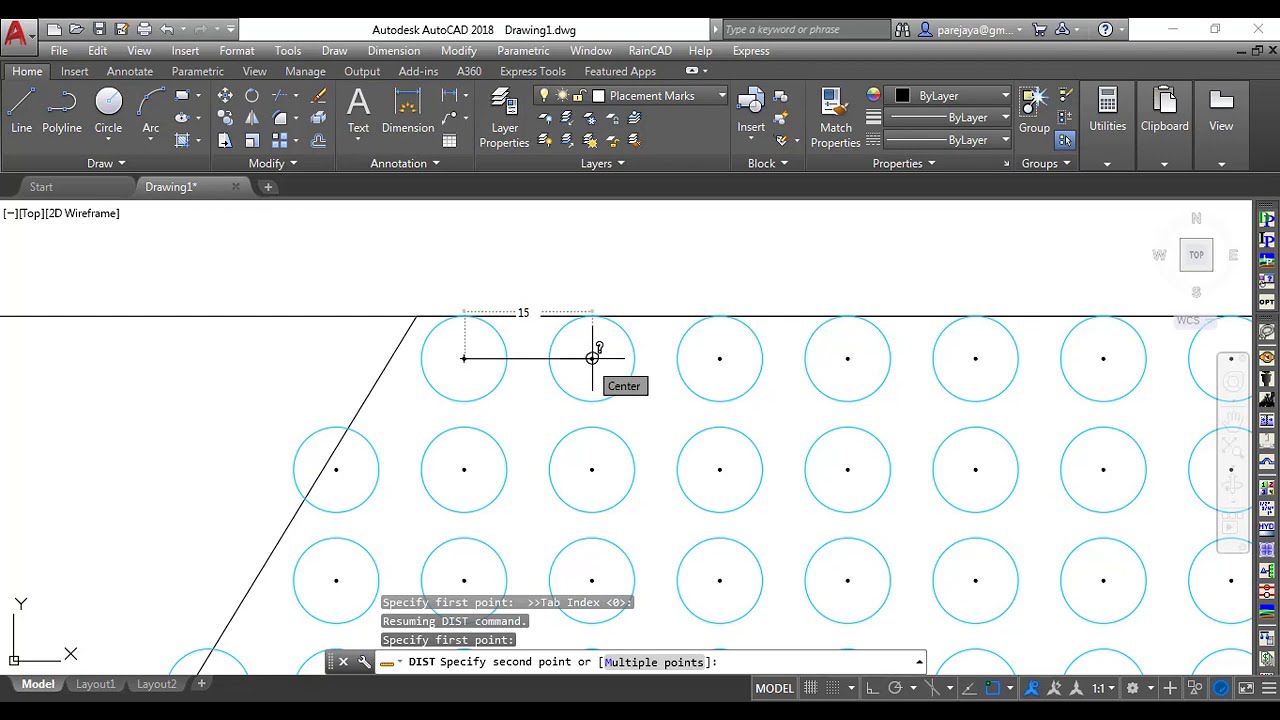Open the Dimension menu
This screenshot has height=720, width=1280.
393,51
